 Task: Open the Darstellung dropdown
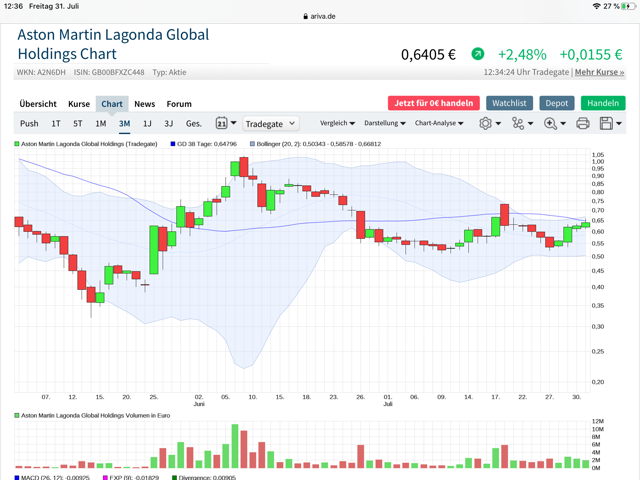click(x=384, y=123)
